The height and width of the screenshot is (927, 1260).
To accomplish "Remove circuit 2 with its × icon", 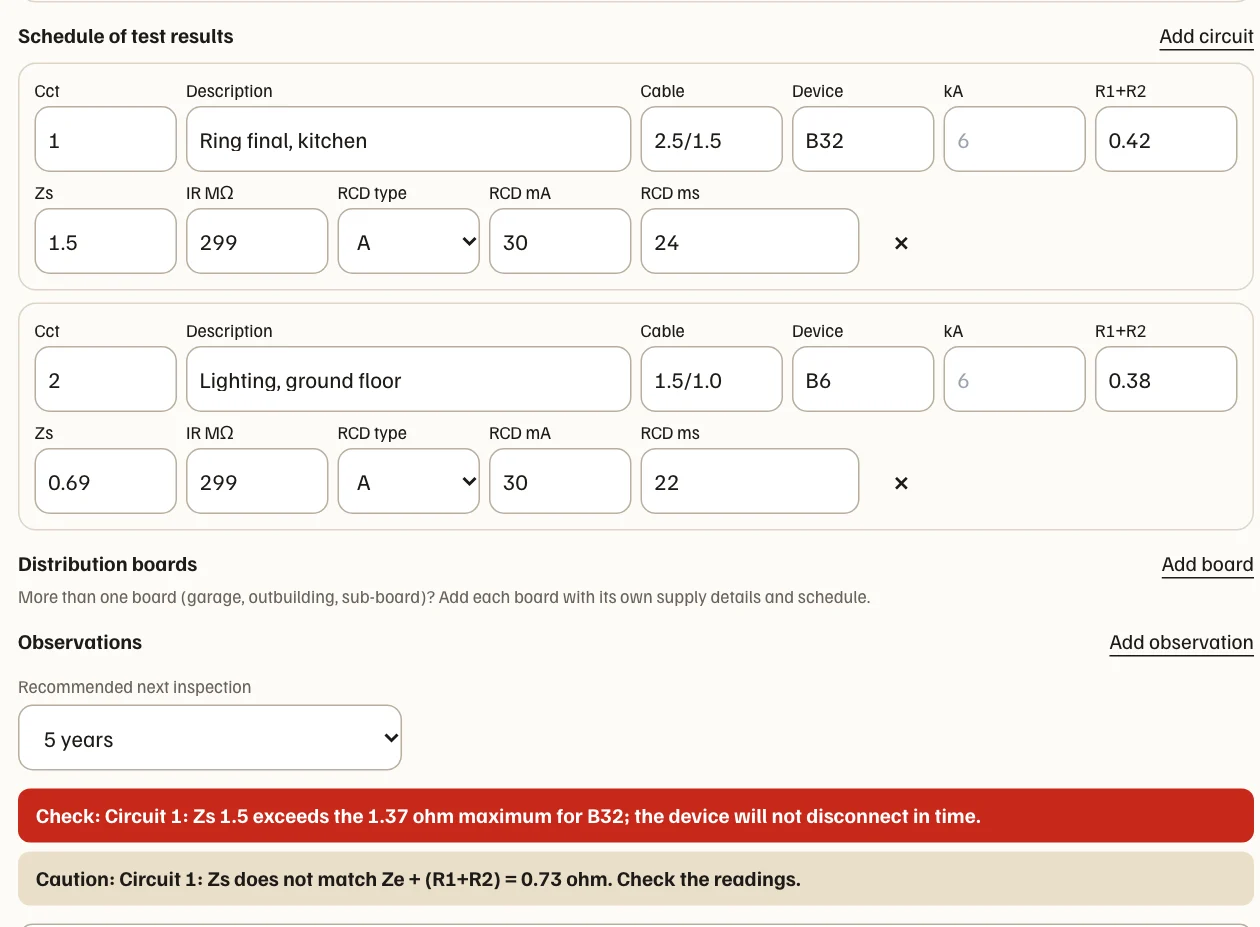I will [x=901, y=483].
